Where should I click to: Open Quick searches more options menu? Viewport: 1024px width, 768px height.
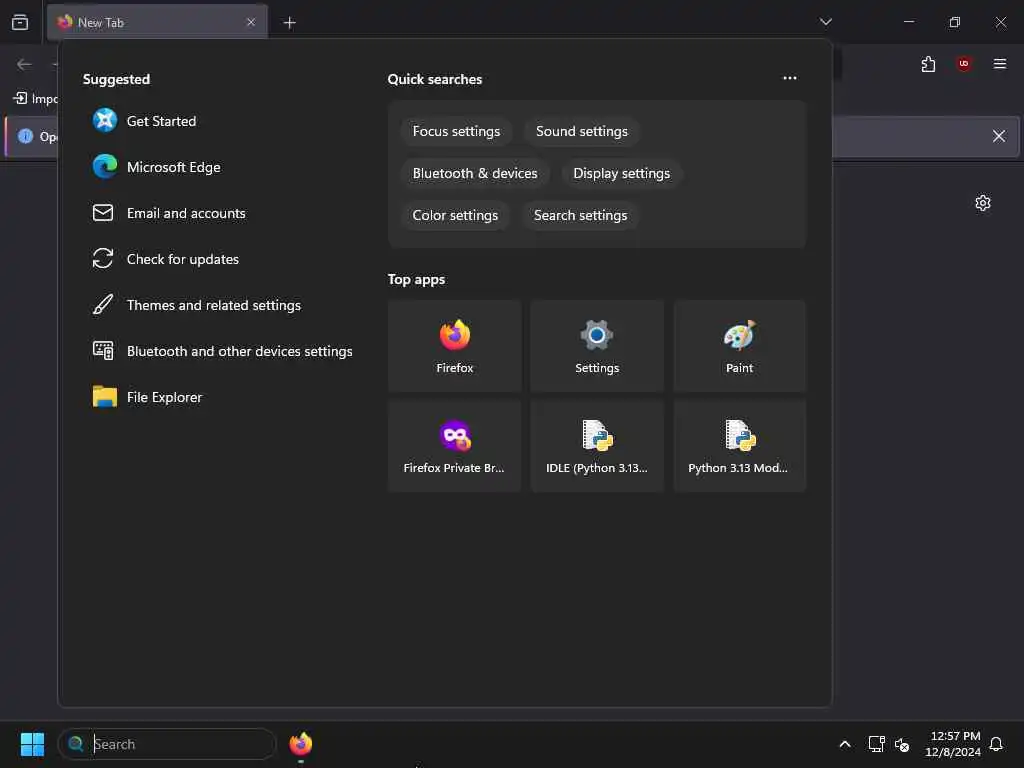coord(790,78)
